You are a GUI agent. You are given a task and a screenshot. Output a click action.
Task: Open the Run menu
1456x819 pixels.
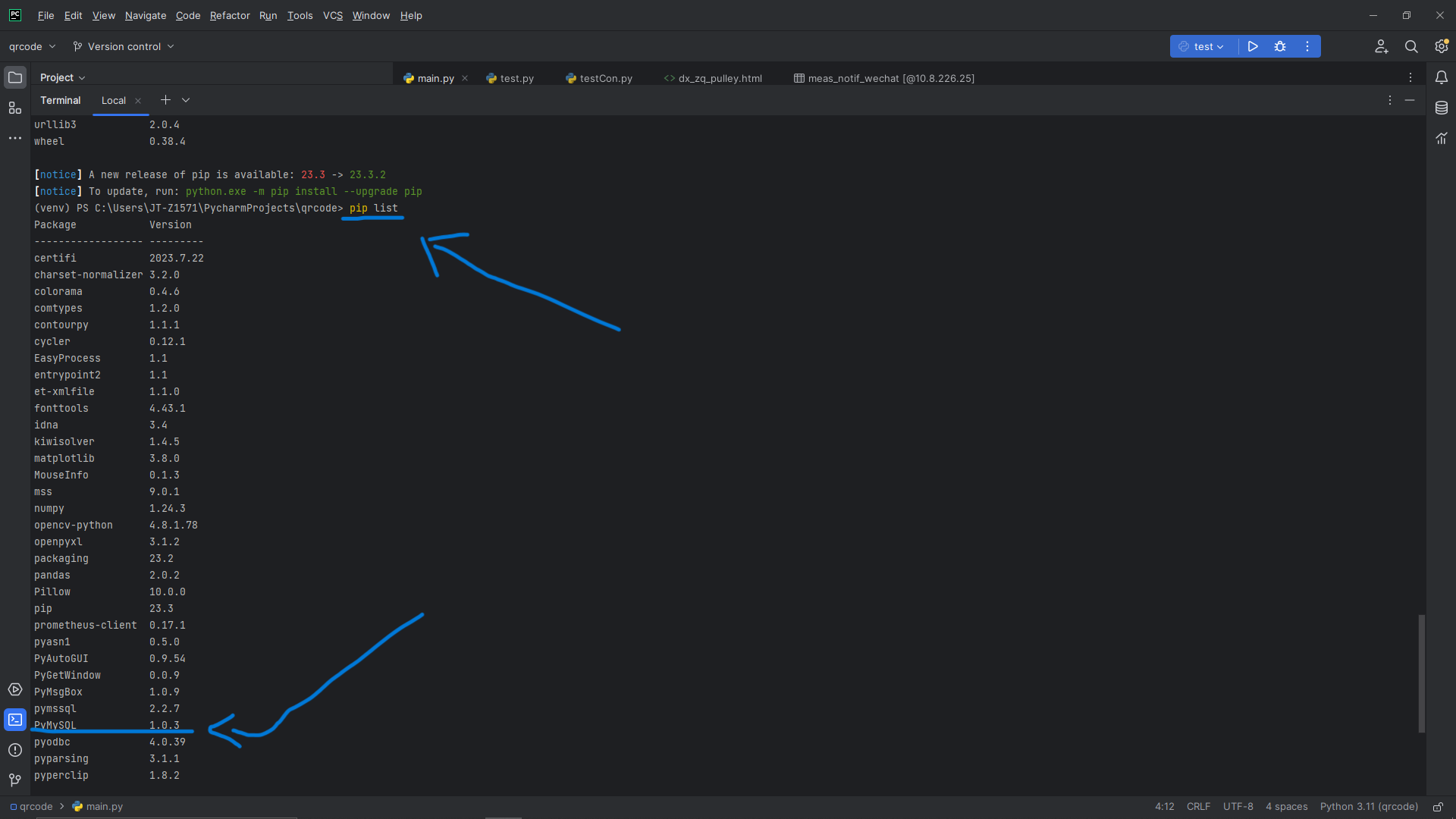point(268,15)
